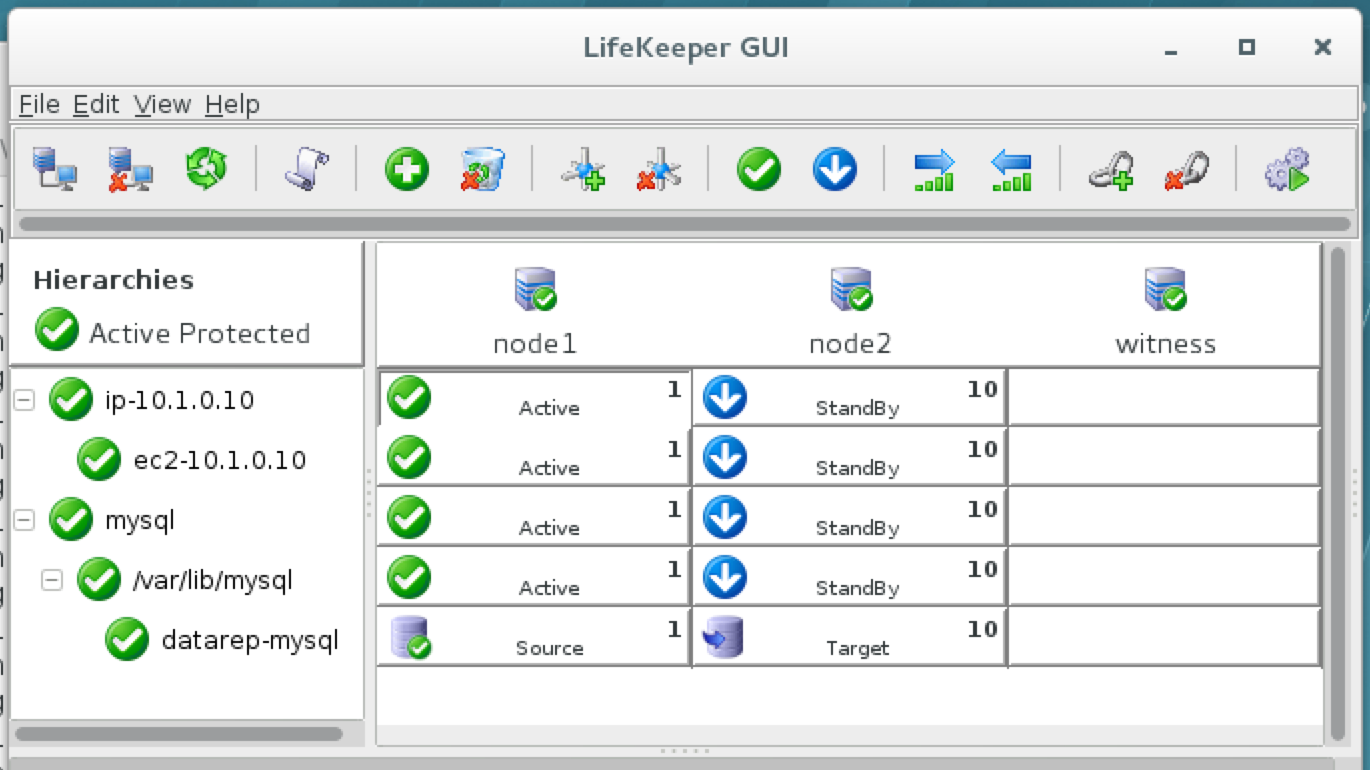The height and width of the screenshot is (770, 1370).
Task: Click node2 StandBy icon for ip-10.1.0.10 row
Action: click(x=725, y=397)
